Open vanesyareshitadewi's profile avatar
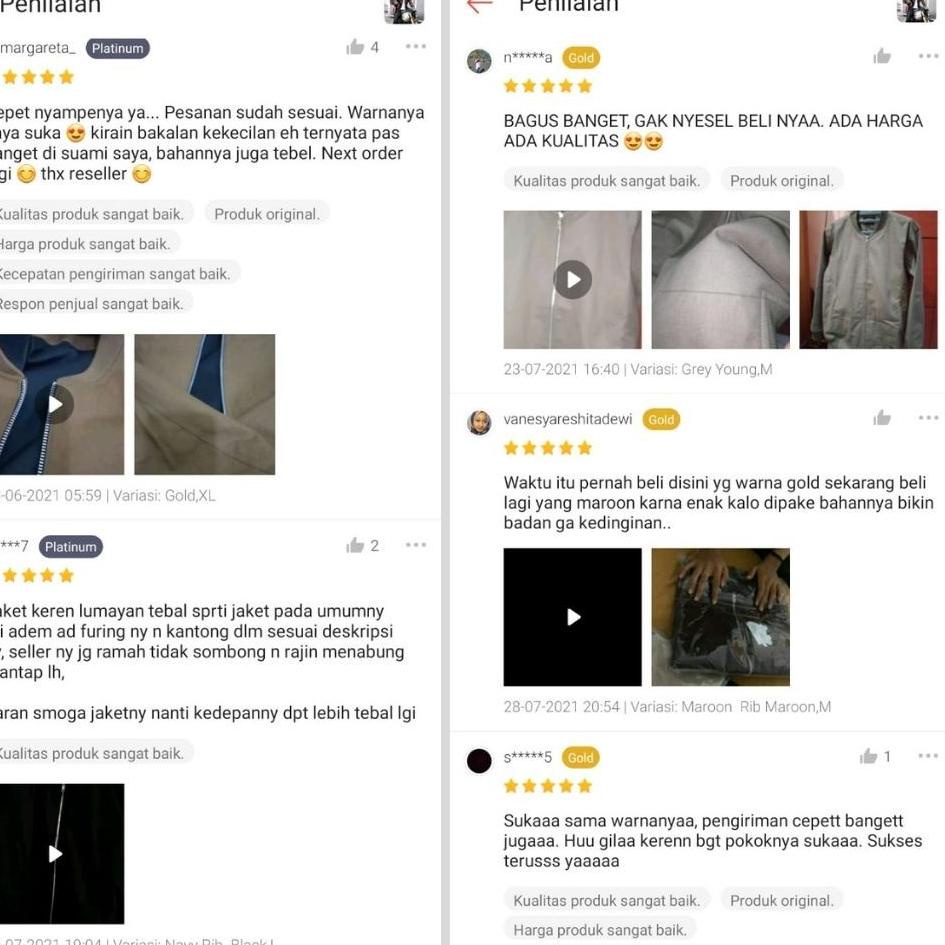Screen dimensions: 945x945 click(479, 422)
